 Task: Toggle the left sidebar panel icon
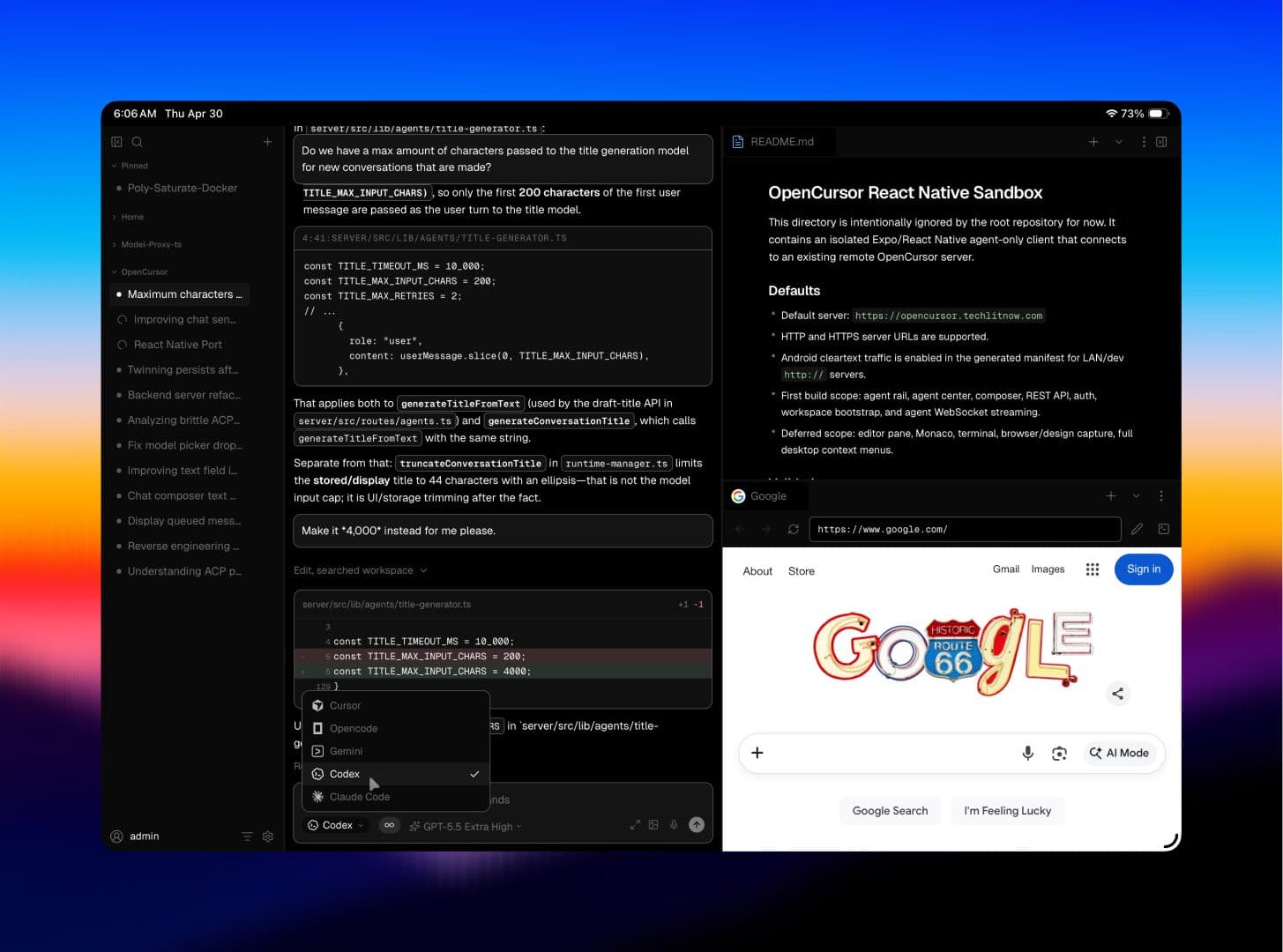pyautogui.click(x=116, y=142)
